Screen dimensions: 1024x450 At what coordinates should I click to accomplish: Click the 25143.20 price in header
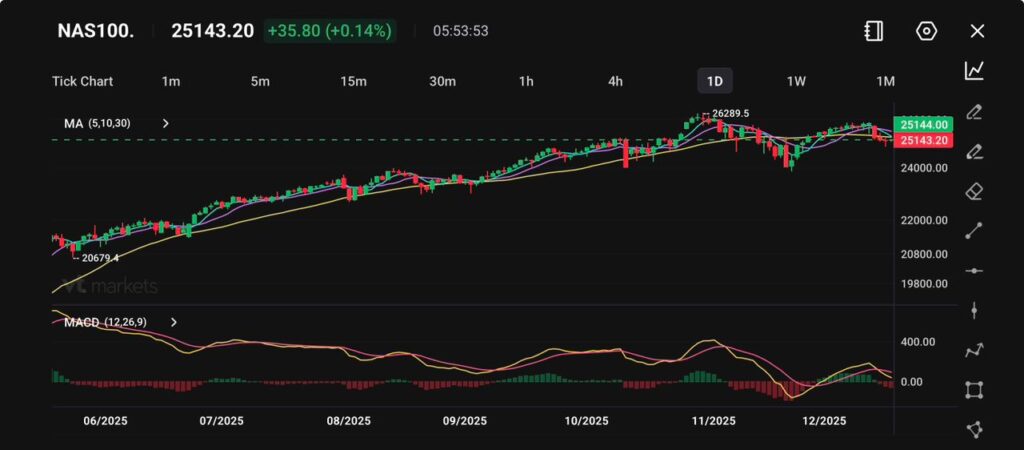click(212, 31)
